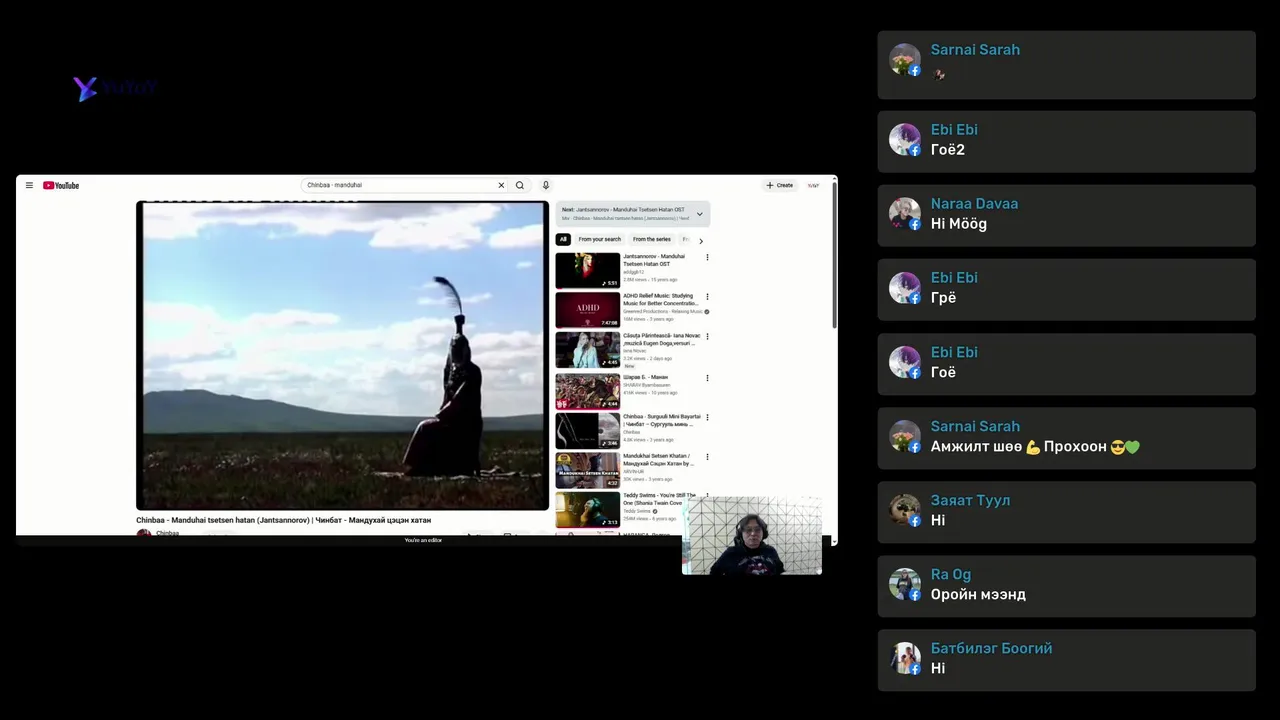Open Jantsannorov Manduhai Tsetsen Hatan OST thumbnail

(x=588, y=271)
